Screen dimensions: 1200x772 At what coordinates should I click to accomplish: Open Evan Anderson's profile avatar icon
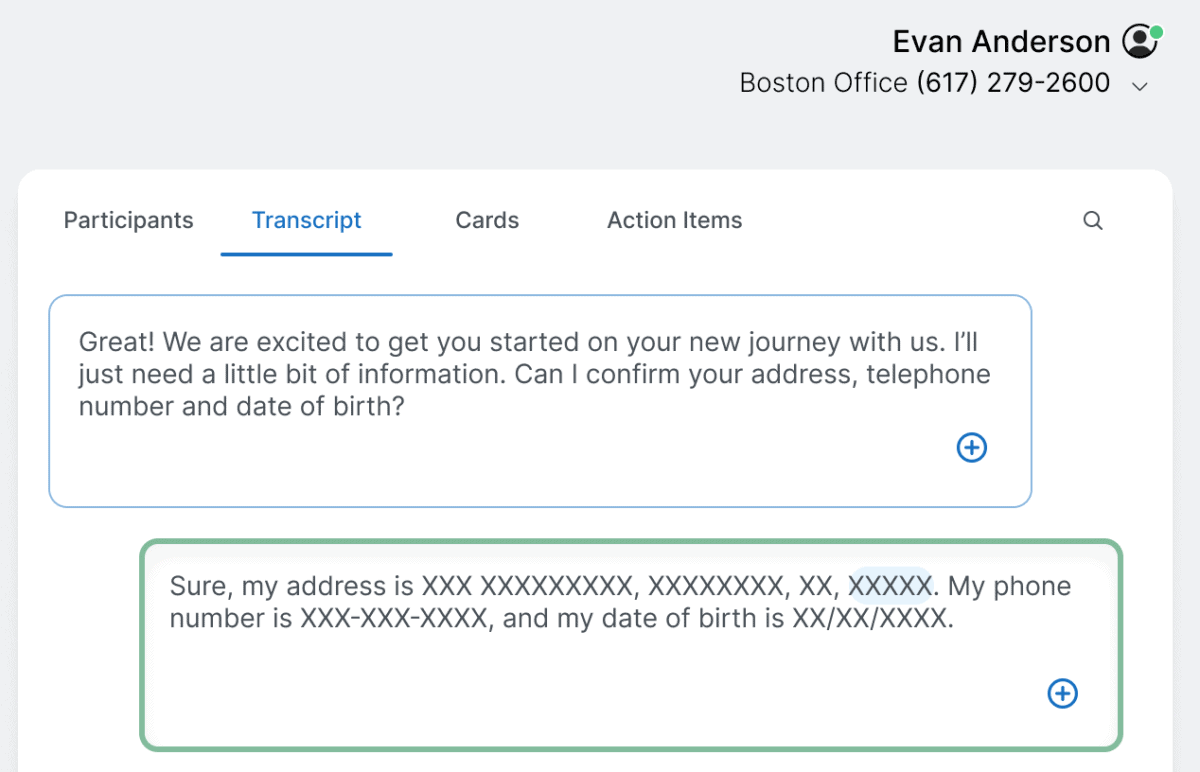click(1139, 41)
